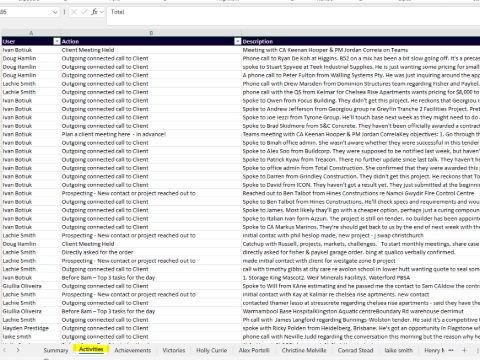
Task: Expand the formula bar dropdown arrow
Action: click(x=102, y=12)
